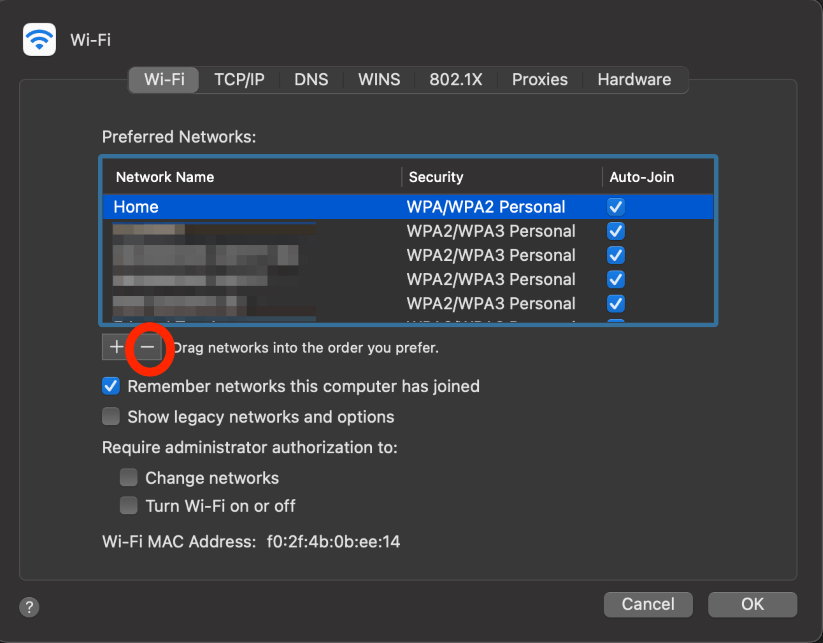Click the Security column header
823x643 pixels.
point(436,177)
